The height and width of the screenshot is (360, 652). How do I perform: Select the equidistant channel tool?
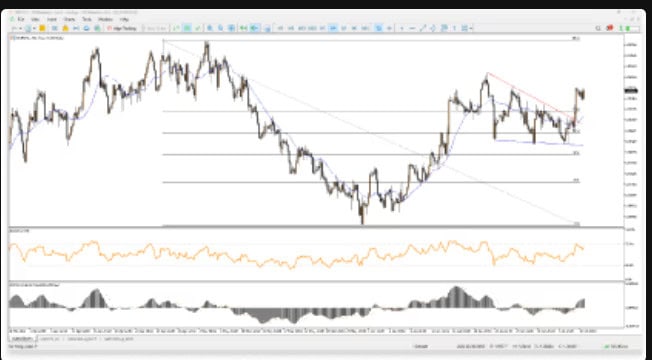pyautogui.click(x=433, y=28)
